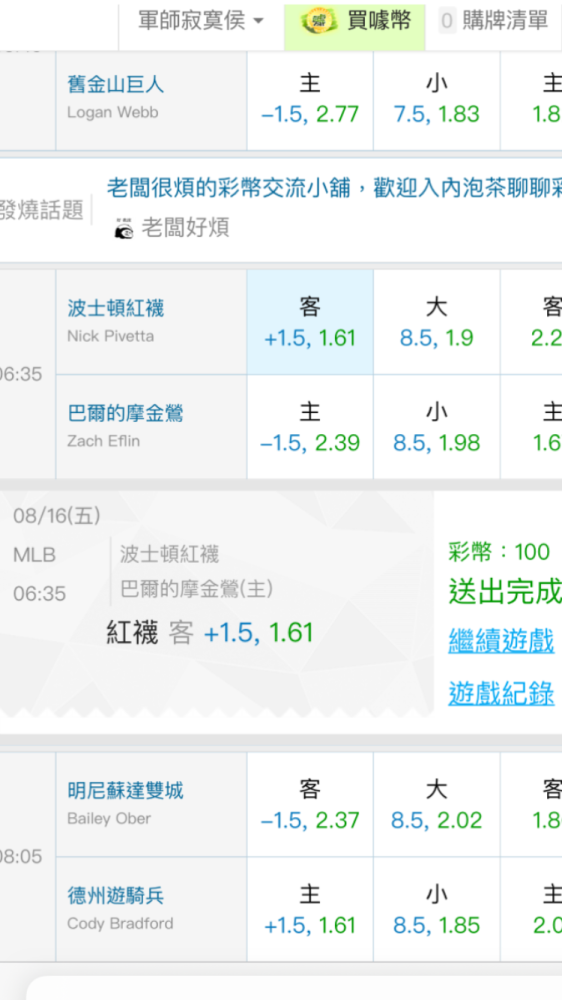Viewport: 562px width, 1000px height.
Task: Open the 軍師寂寞侯 dropdown menu
Action: pos(201,22)
